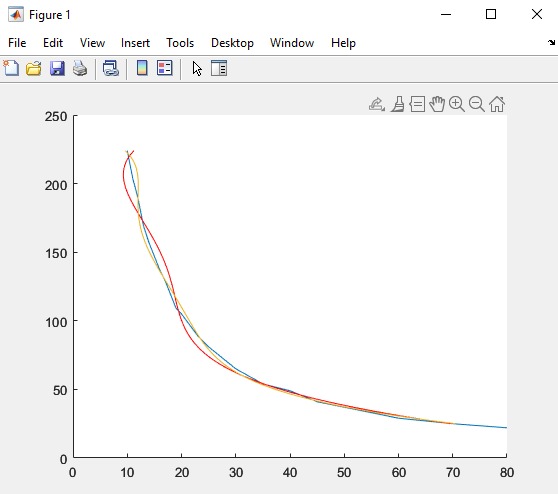Open the Tools menu
The image size is (558, 494).
180,43
